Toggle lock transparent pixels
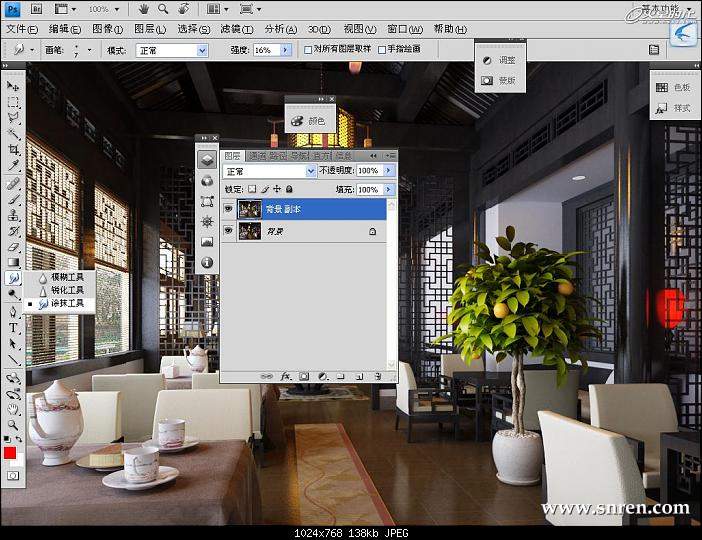Viewport: 702px width, 540px height. pyautogui.click(x=252, y=189)
